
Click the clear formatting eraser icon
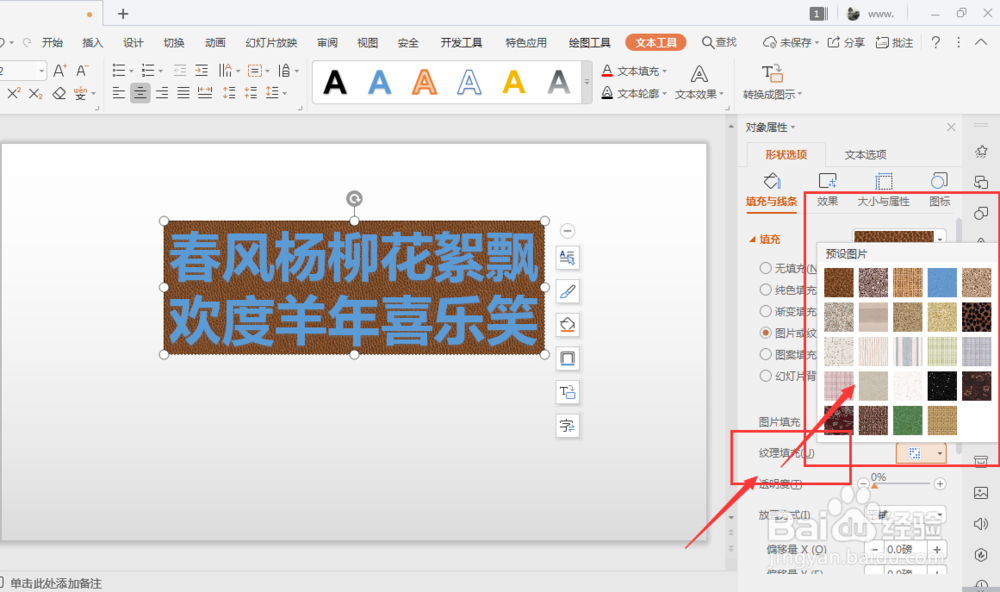pyautogui.click(x=59, y=94)
